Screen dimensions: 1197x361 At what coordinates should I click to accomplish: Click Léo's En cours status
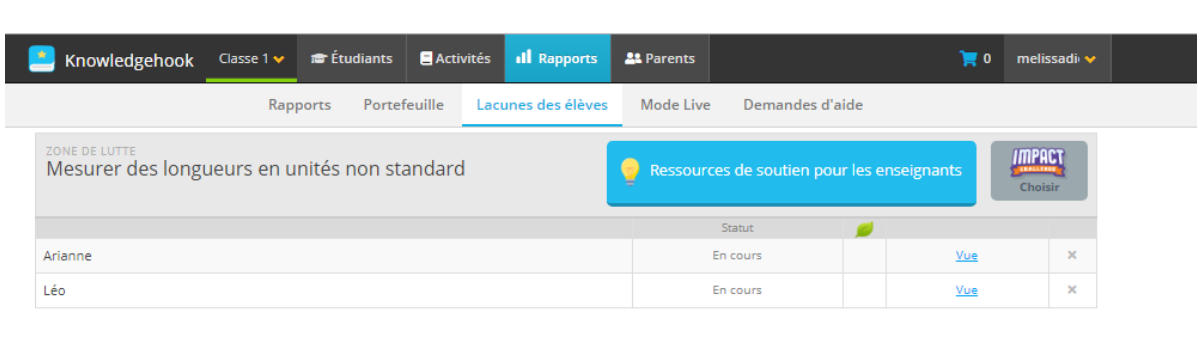click(x=737, y=290)
